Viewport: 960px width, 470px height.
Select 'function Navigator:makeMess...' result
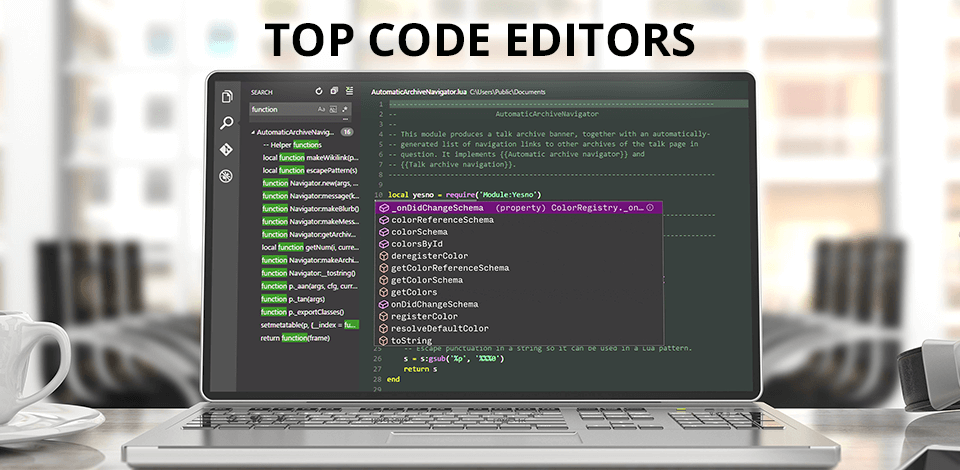pos(310,222)
